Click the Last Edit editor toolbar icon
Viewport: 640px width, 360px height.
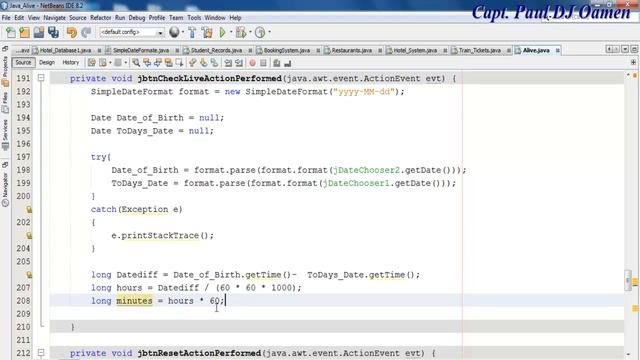point(91,63)
